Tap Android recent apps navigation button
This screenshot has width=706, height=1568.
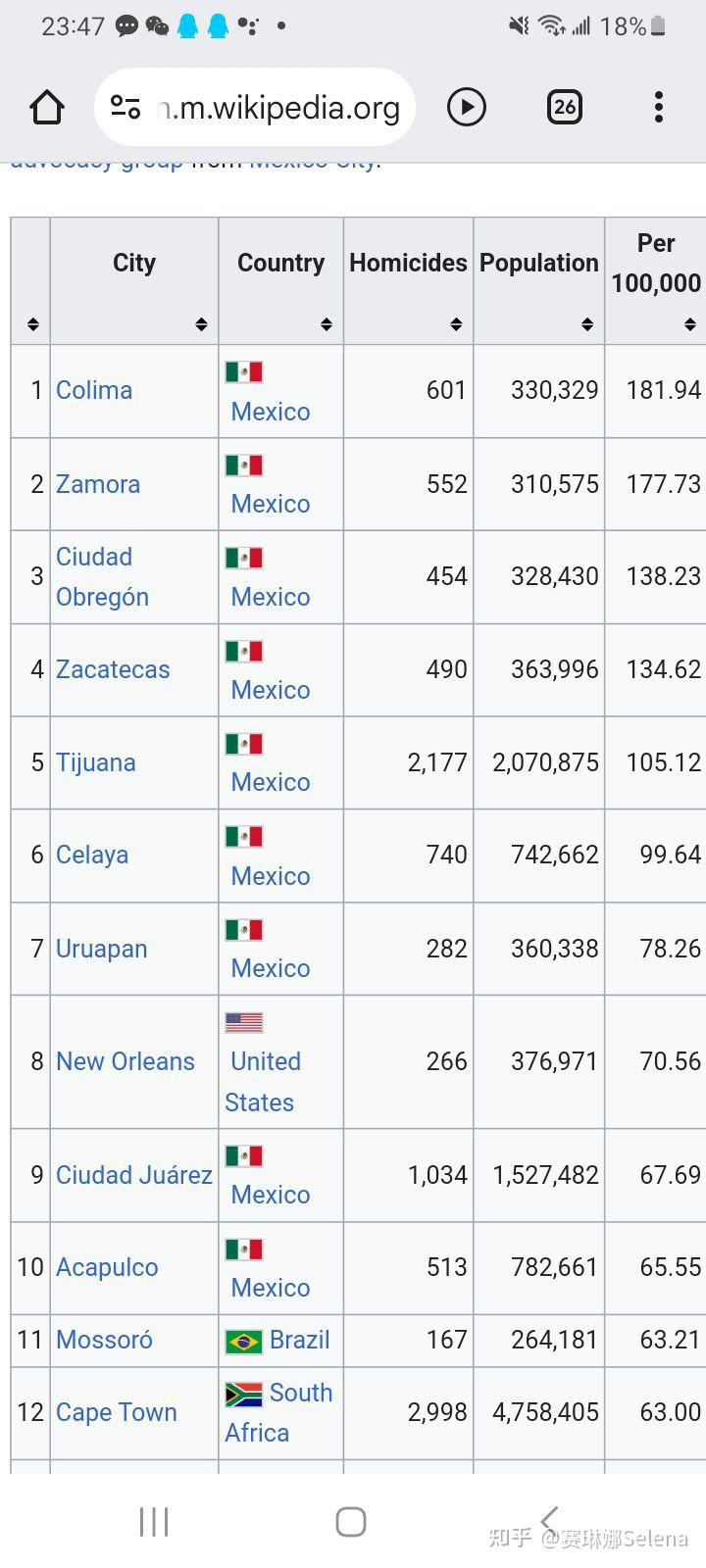[154, 1521]
